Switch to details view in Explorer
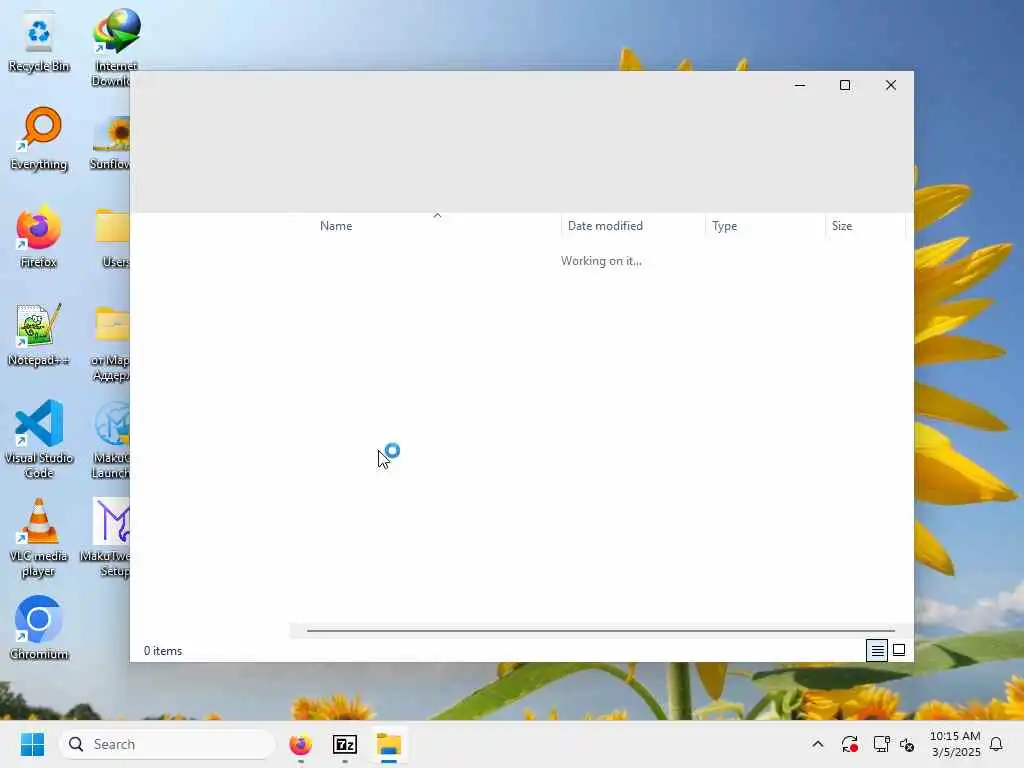 click(x=877, y=650)
